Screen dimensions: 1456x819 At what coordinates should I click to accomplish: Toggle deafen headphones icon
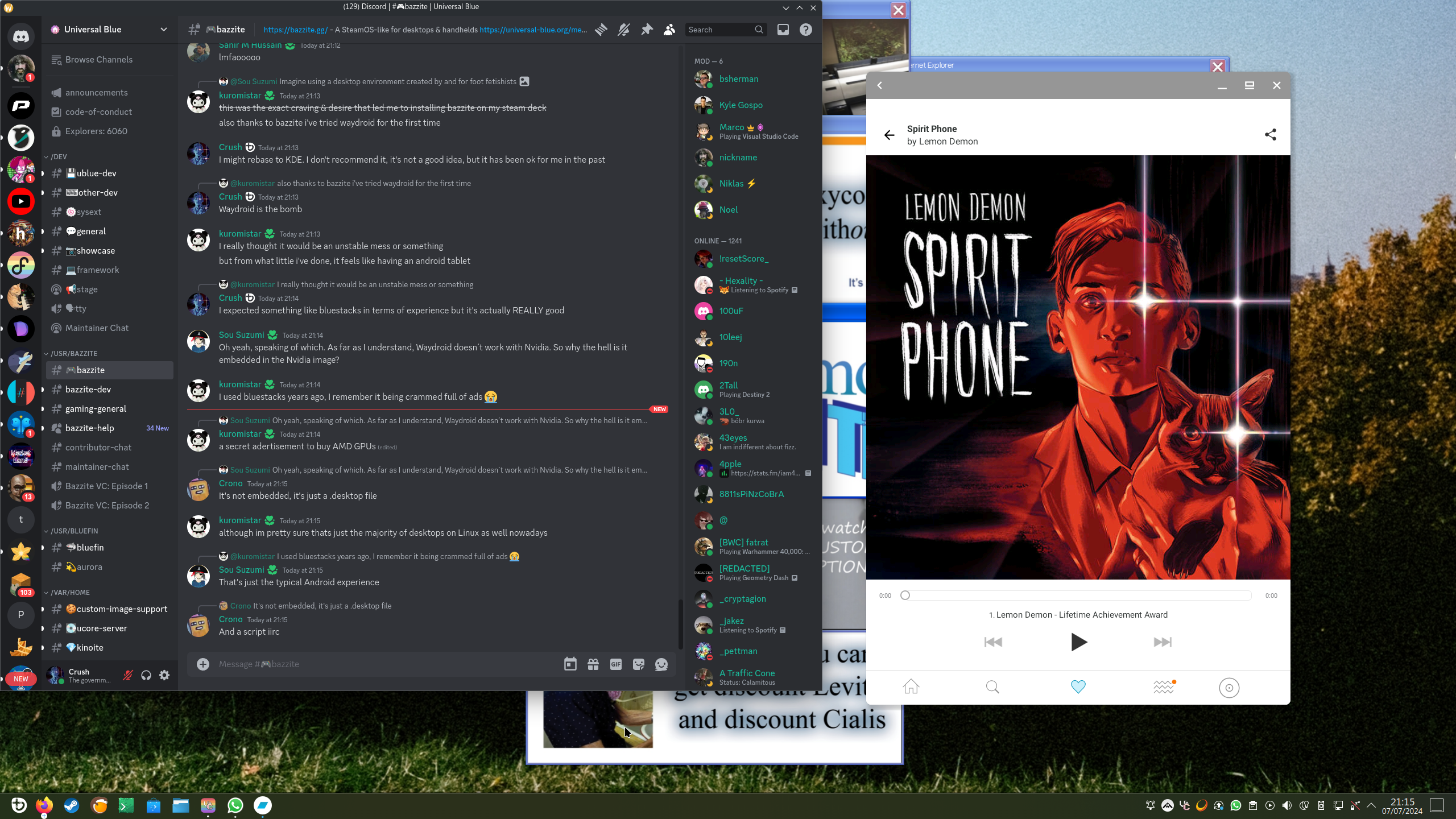coord(146,675)
